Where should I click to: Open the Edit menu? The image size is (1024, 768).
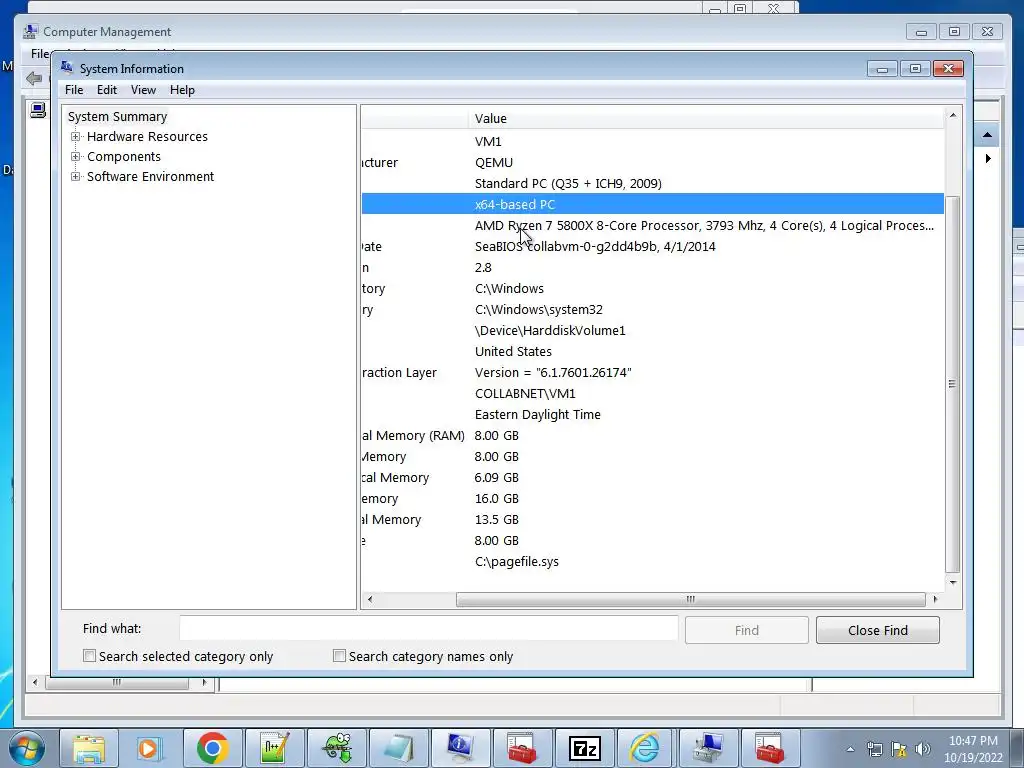click(106, 90)
